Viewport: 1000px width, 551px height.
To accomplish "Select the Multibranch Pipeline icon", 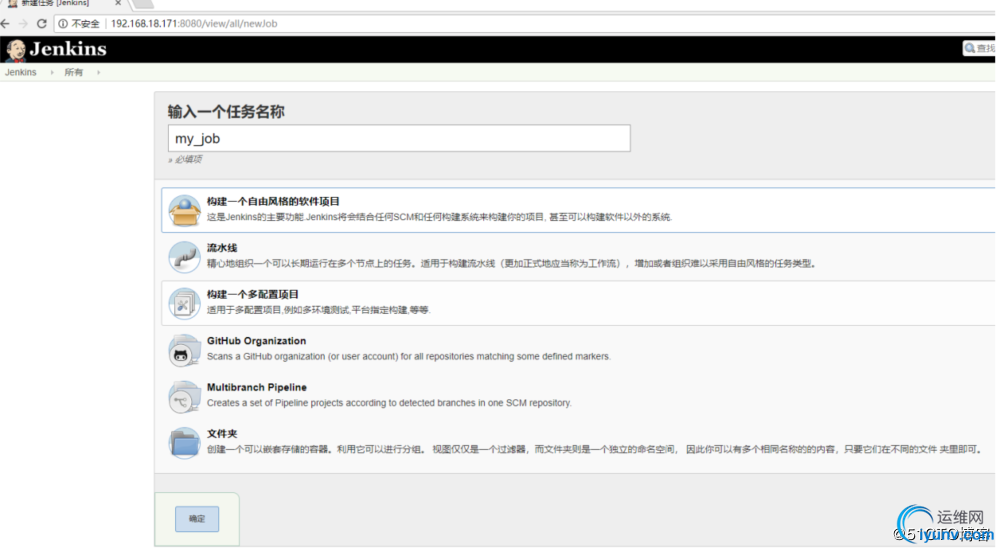I will click(x=184, y=397).
